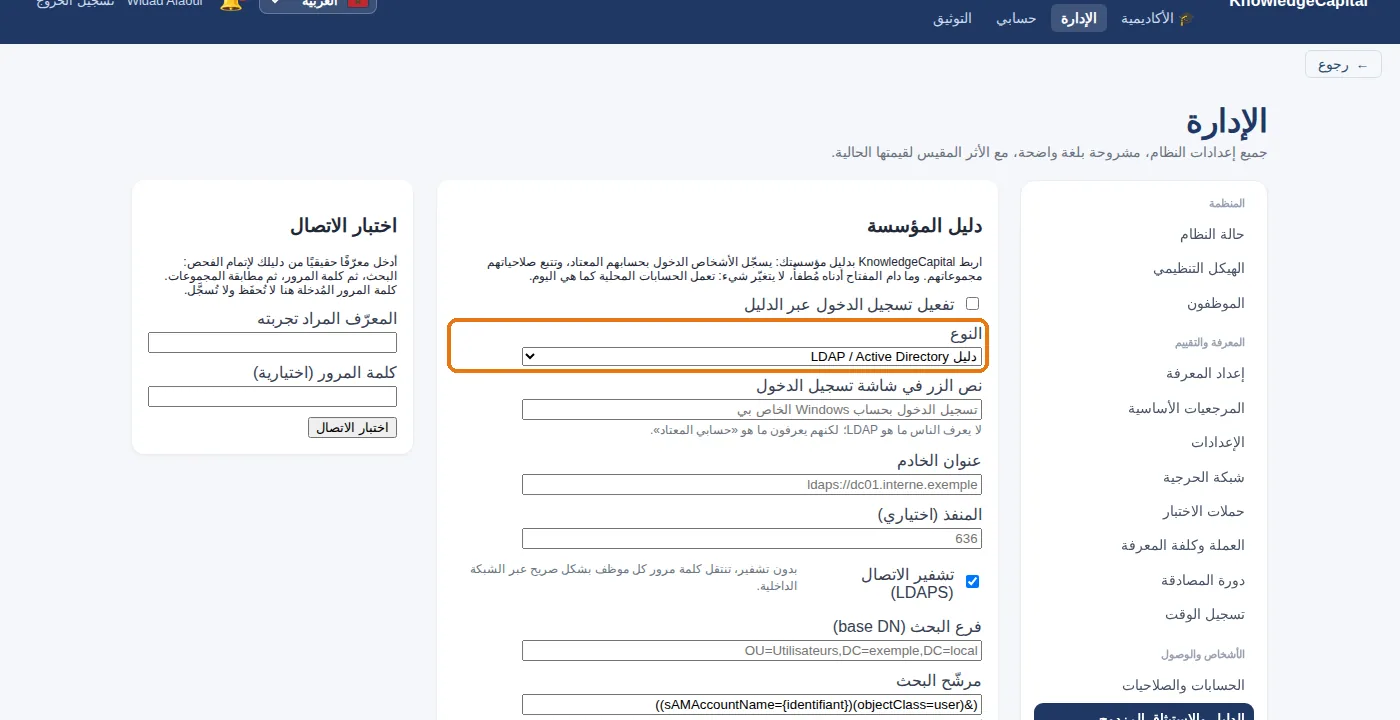Click the المنفذ port field showing 636
Viewport: 1400px width, 720px height.
click(752, 538)
